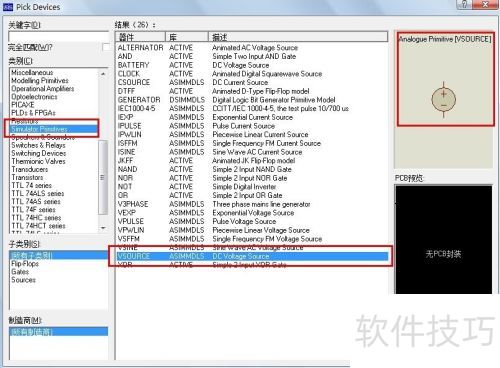Select PLDs & FPGAs category
The height and width of the screenshot is (368, 500).
33,113
